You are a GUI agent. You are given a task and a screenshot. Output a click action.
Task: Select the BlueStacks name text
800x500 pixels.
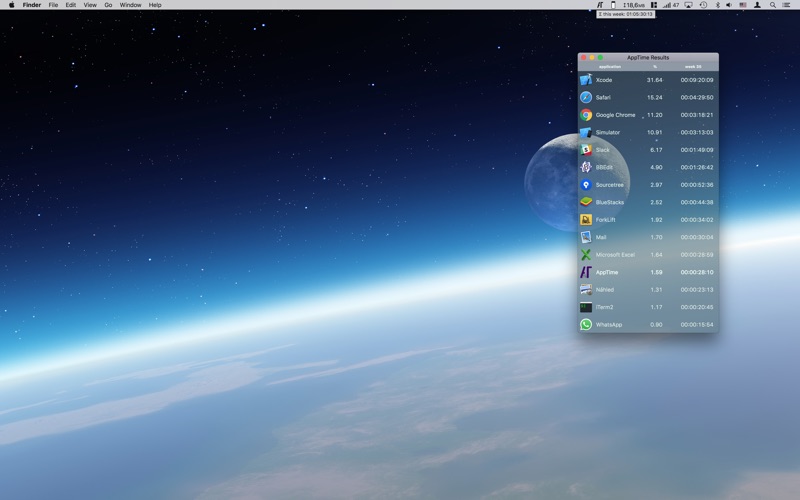click(x=610, y=202)
